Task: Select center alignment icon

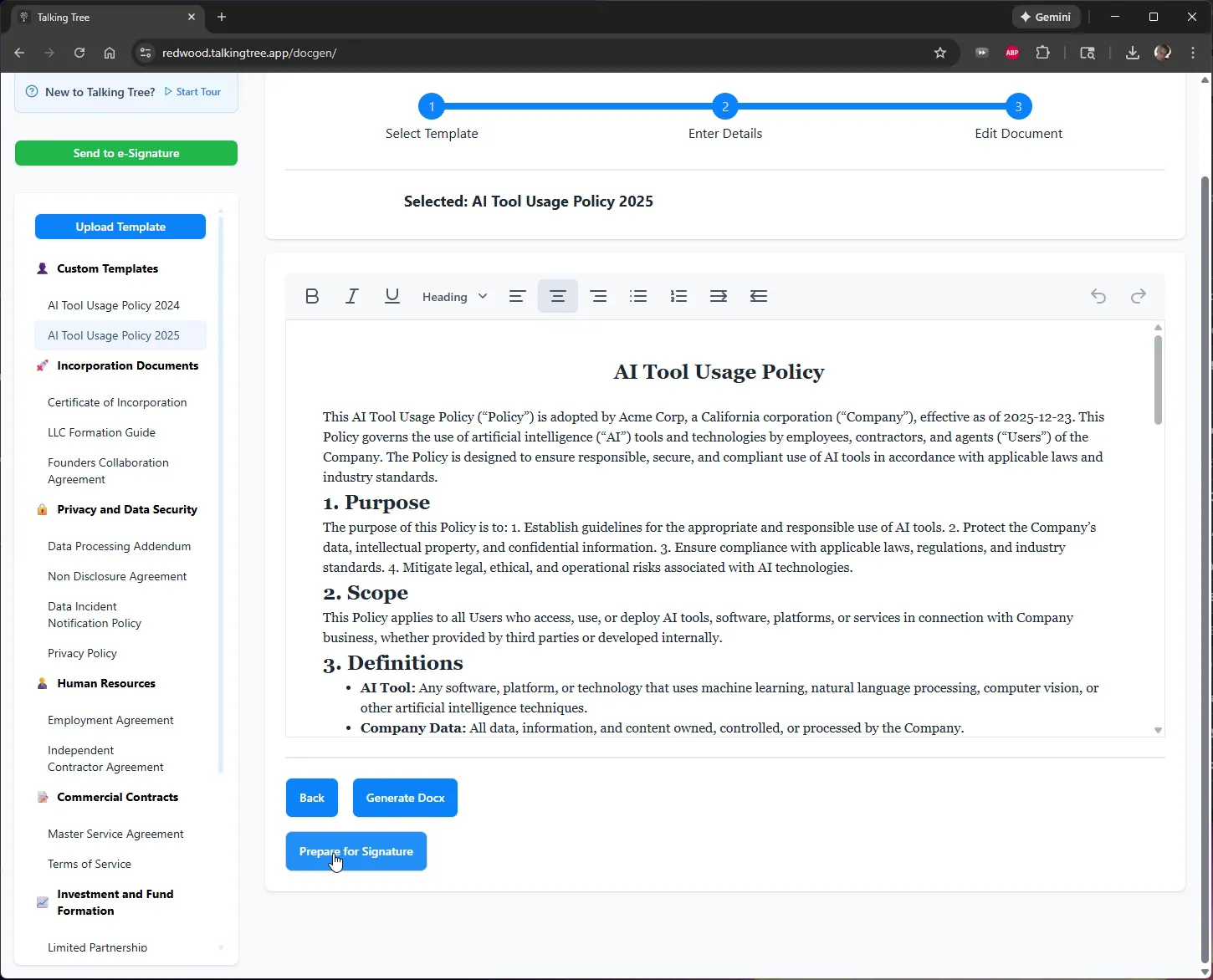Action: coord(558,296)
